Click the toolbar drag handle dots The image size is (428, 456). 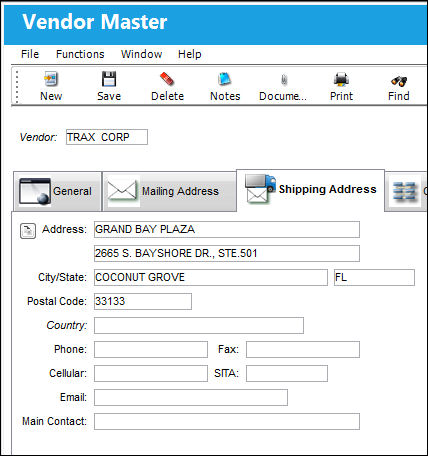(x=17, y=86)
